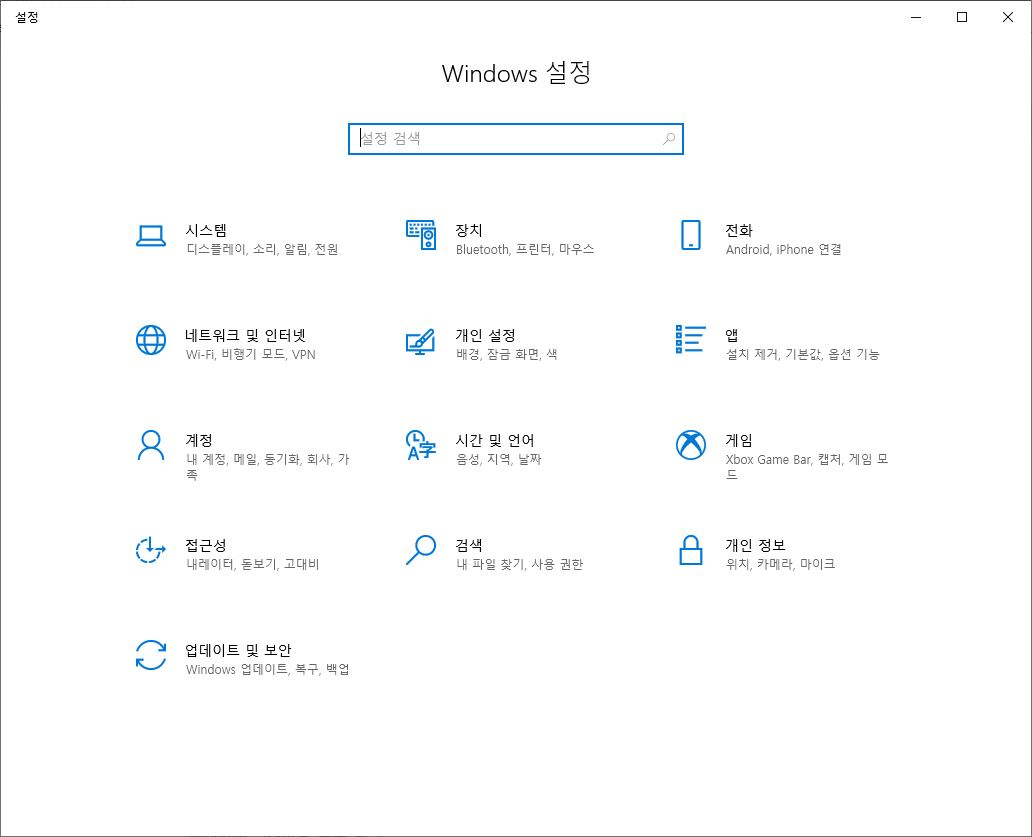Open the 검색 magnifier category icon
1032x837 pixels.
(421, 550)
